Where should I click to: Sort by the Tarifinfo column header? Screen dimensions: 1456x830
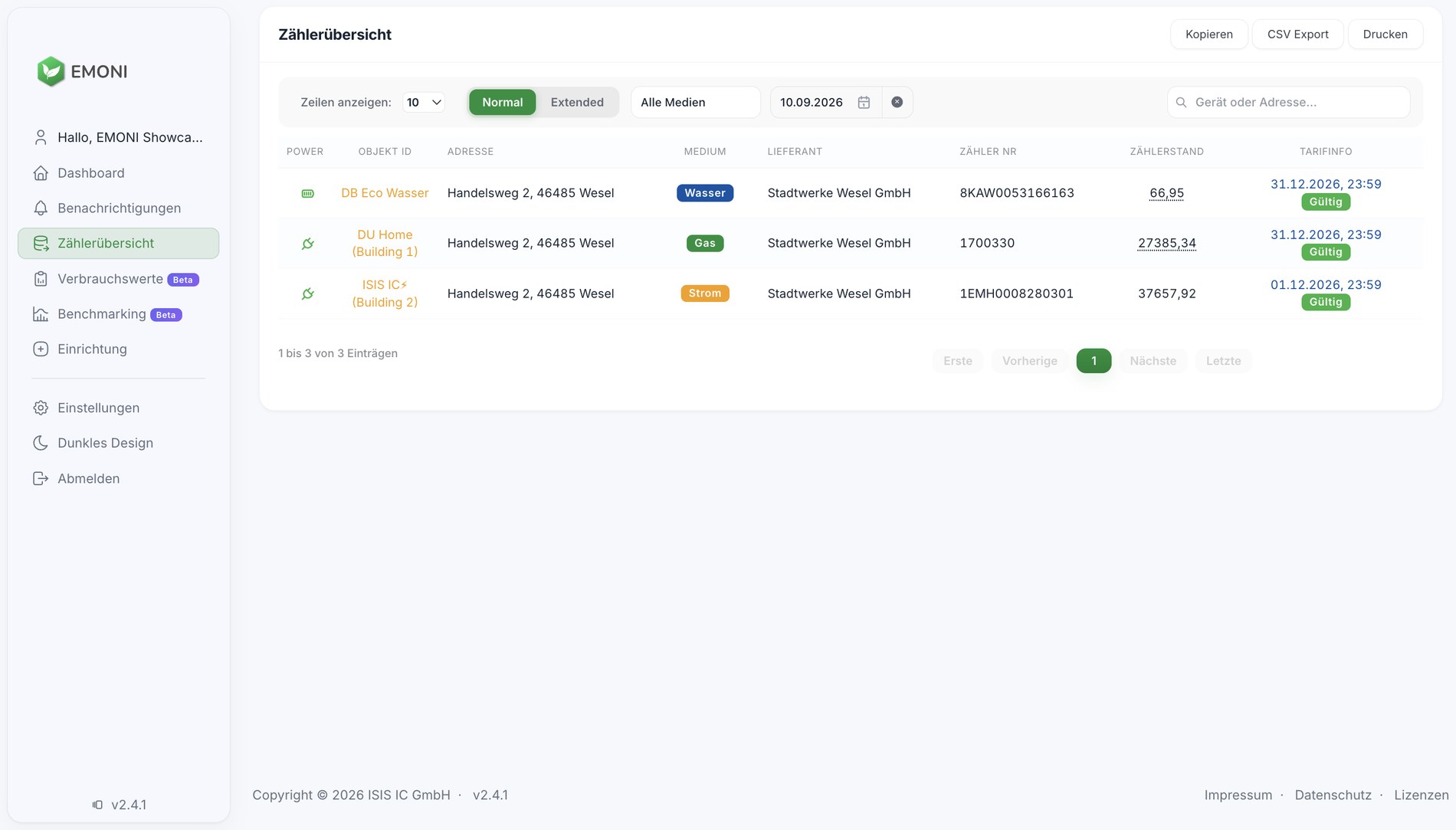click(x=1326, y=152)
